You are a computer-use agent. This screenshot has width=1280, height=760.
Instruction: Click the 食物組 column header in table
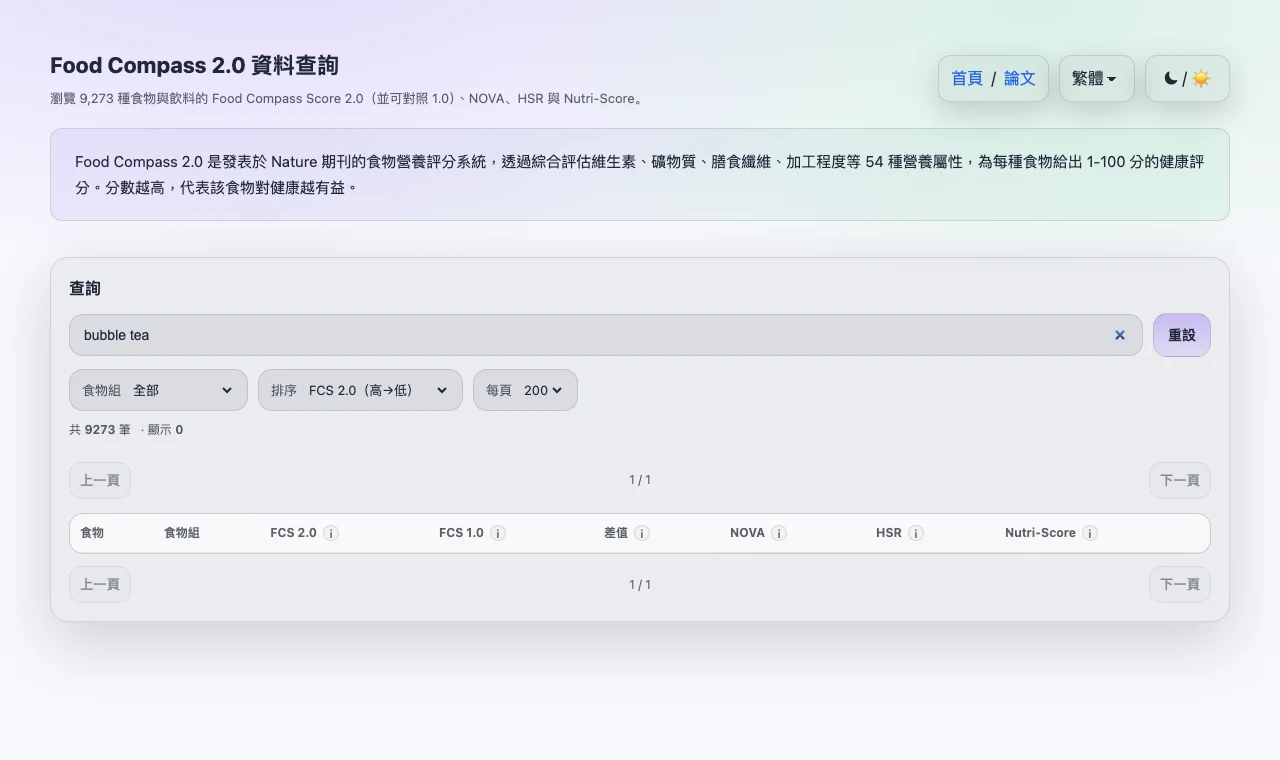click(x=182, y=533)
